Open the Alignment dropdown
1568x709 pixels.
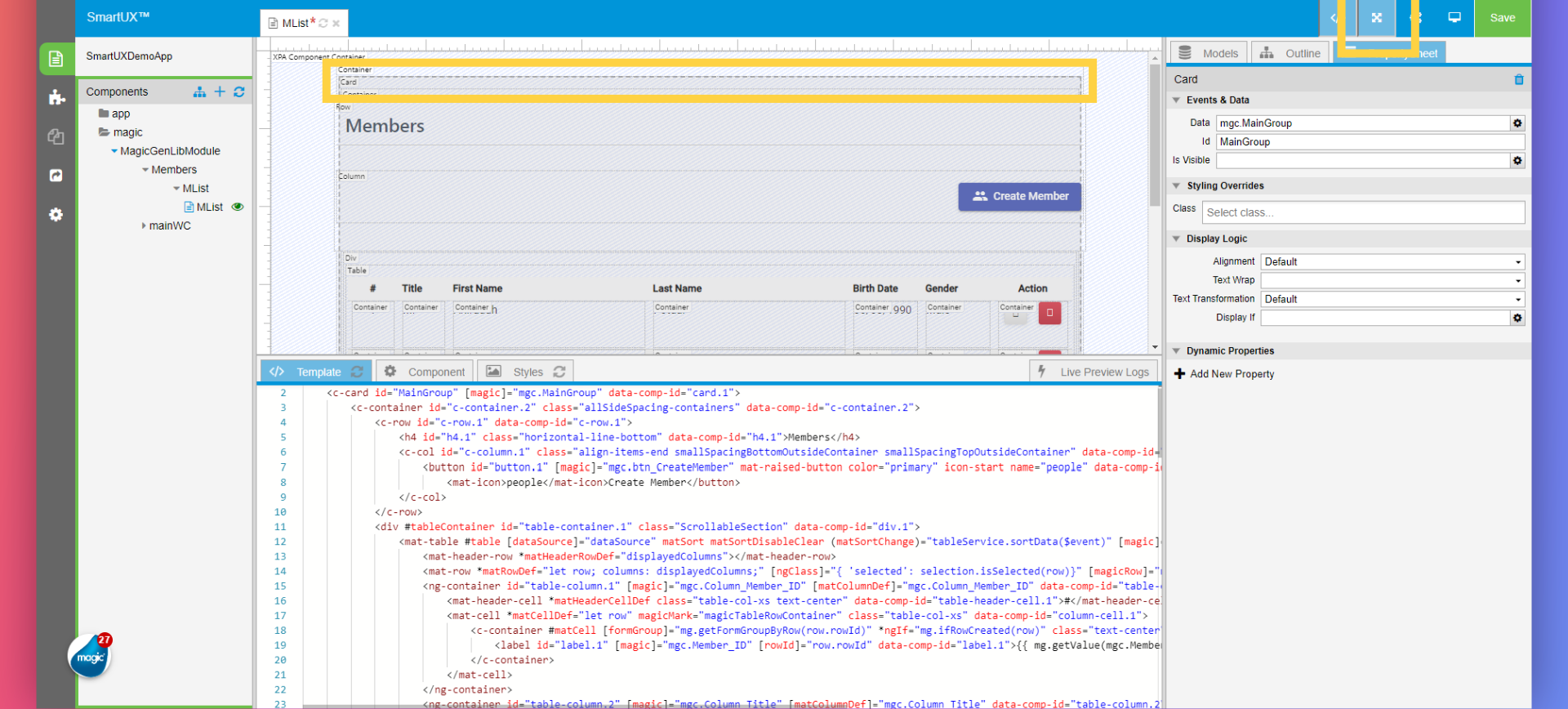(1392, 262)
